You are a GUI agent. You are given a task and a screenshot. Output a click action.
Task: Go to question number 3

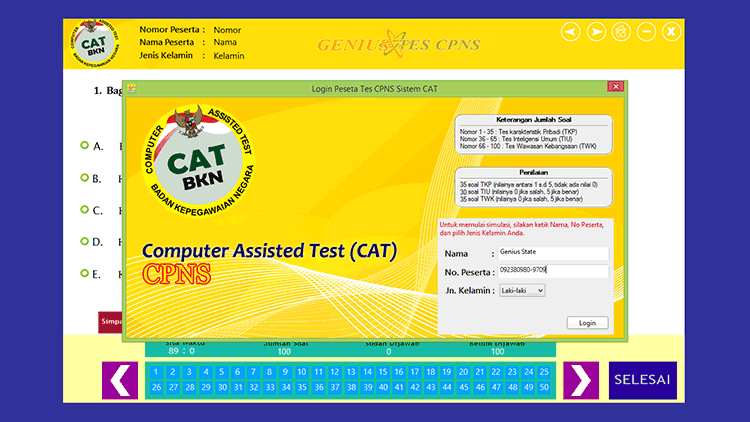pos(189,372)
